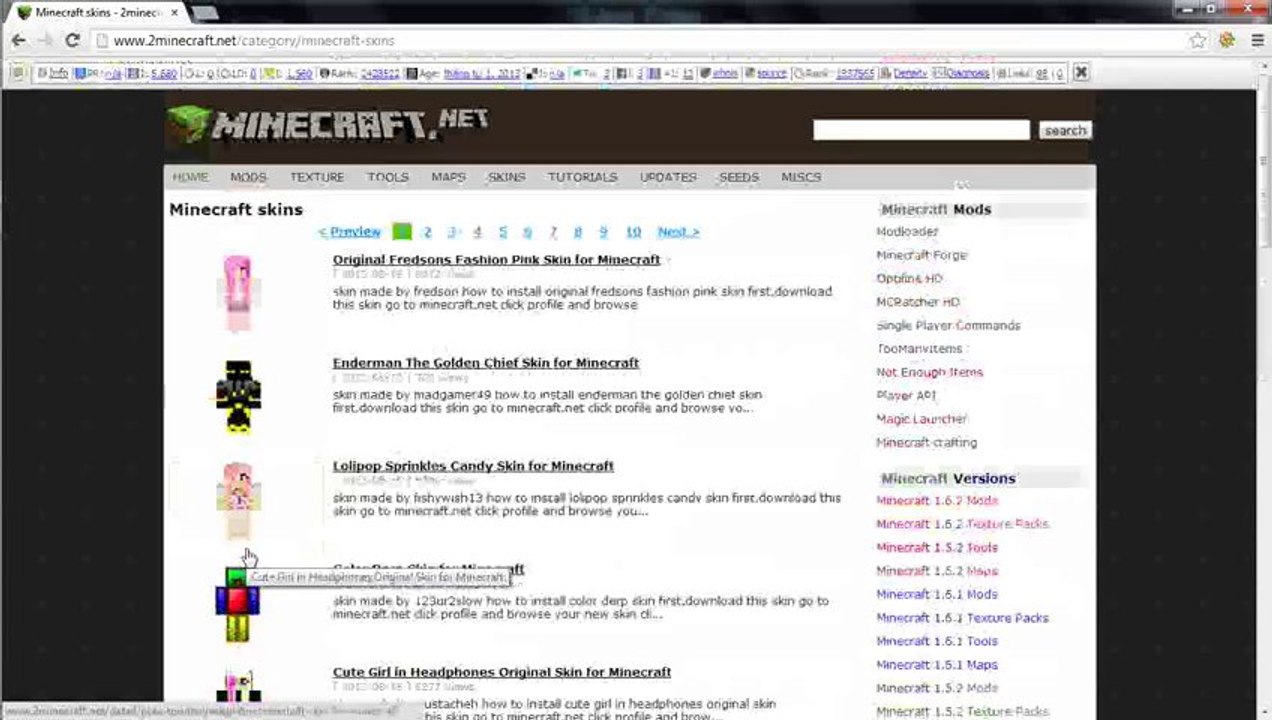
Task: Click the pink Fredsons skin thumbnail
Action: pyautogui.click(x=238, y=292)
